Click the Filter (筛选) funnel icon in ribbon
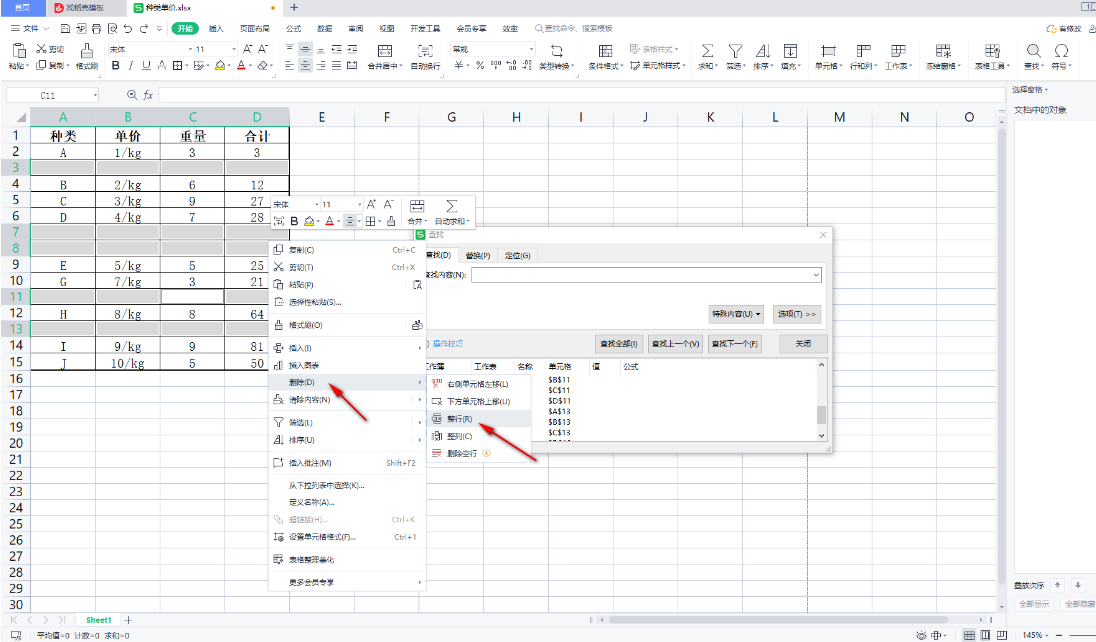This screenshot has height=642, width=1096. 735,51
